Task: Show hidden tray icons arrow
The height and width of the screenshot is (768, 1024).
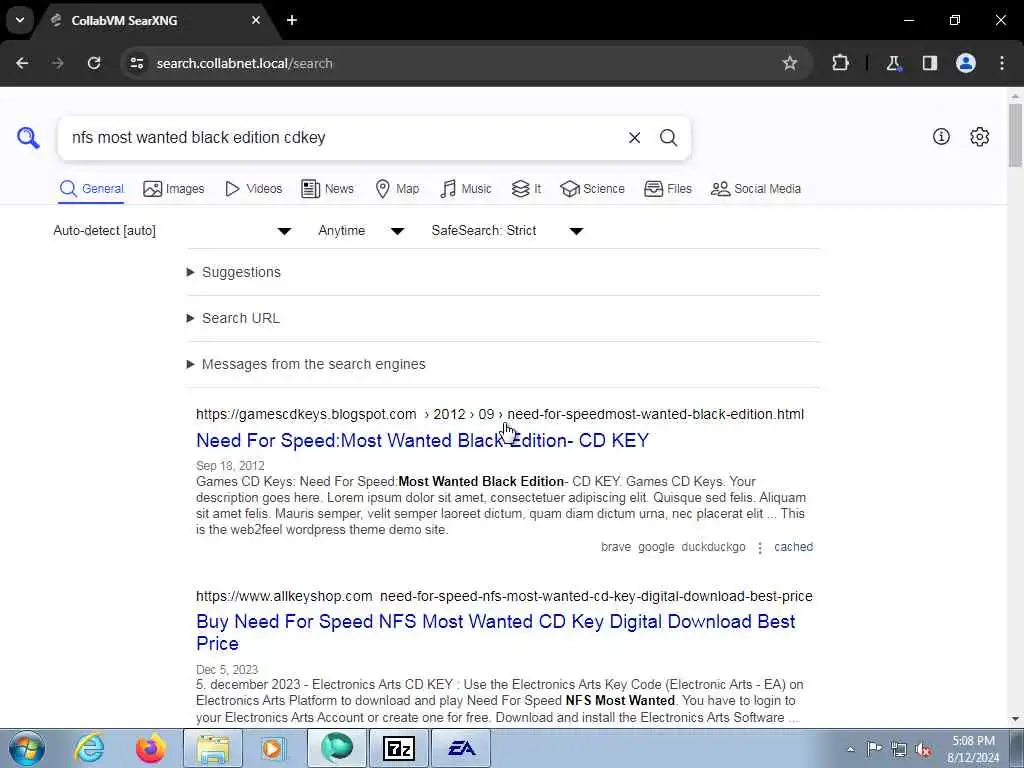Action: 850,749
